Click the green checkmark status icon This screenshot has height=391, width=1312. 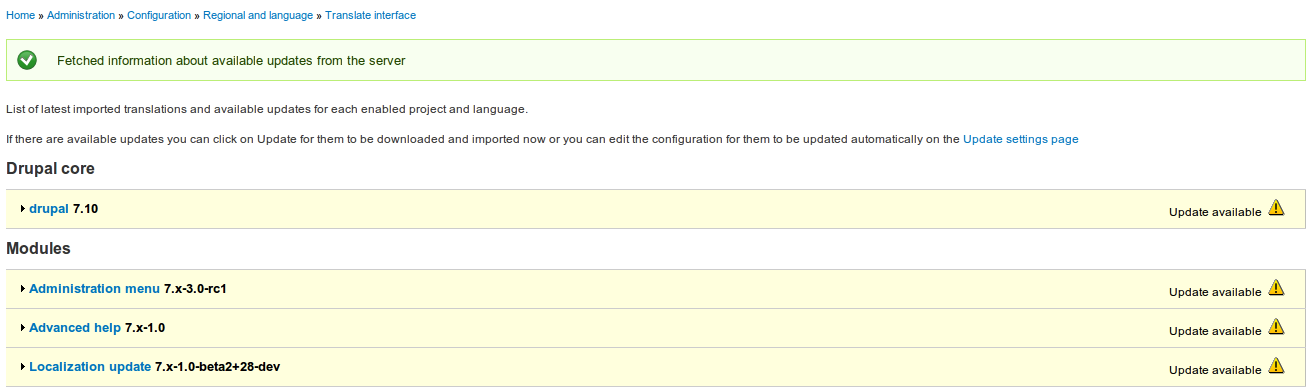[x=27, y=60]
